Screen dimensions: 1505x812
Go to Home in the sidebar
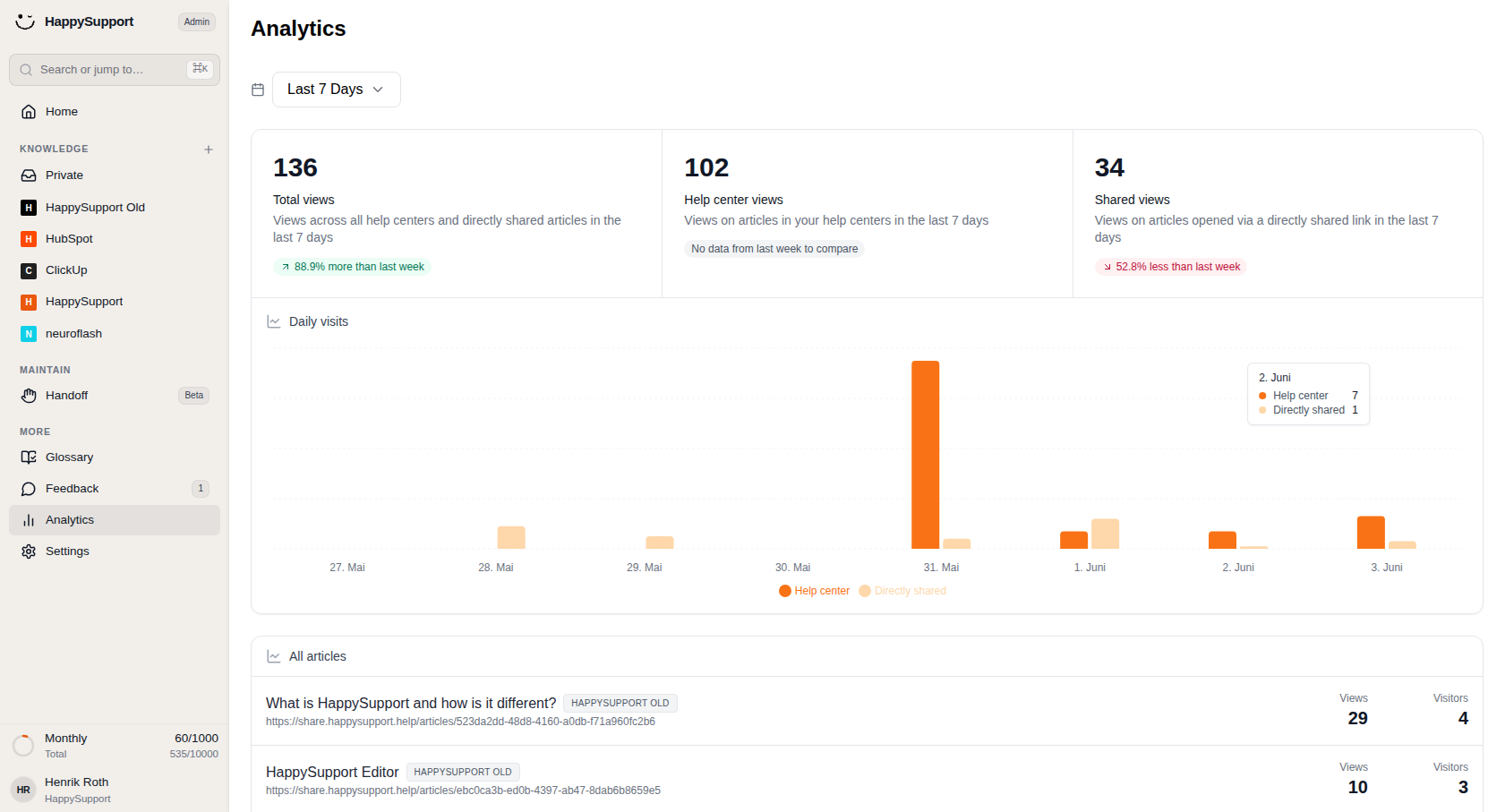tap(115, 112)
